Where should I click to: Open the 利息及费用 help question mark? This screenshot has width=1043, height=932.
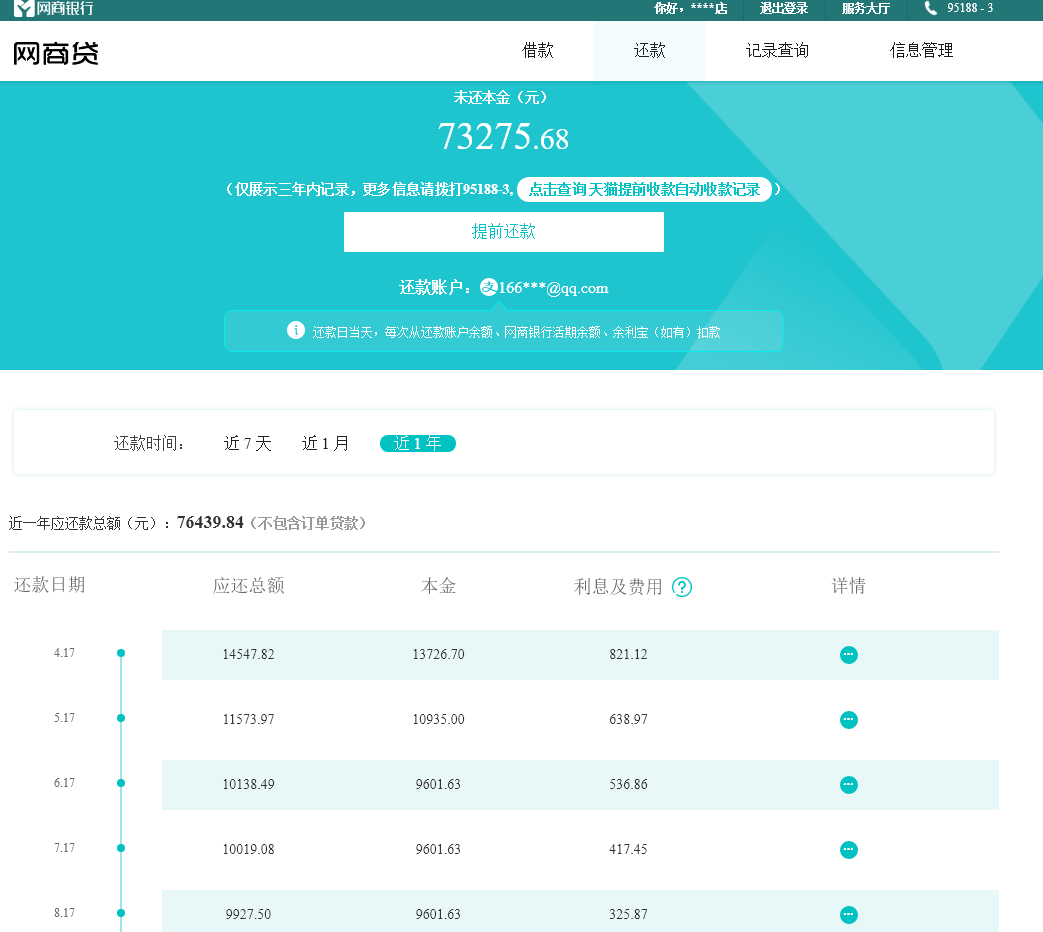pyautogui.click(x=682, y=587)
